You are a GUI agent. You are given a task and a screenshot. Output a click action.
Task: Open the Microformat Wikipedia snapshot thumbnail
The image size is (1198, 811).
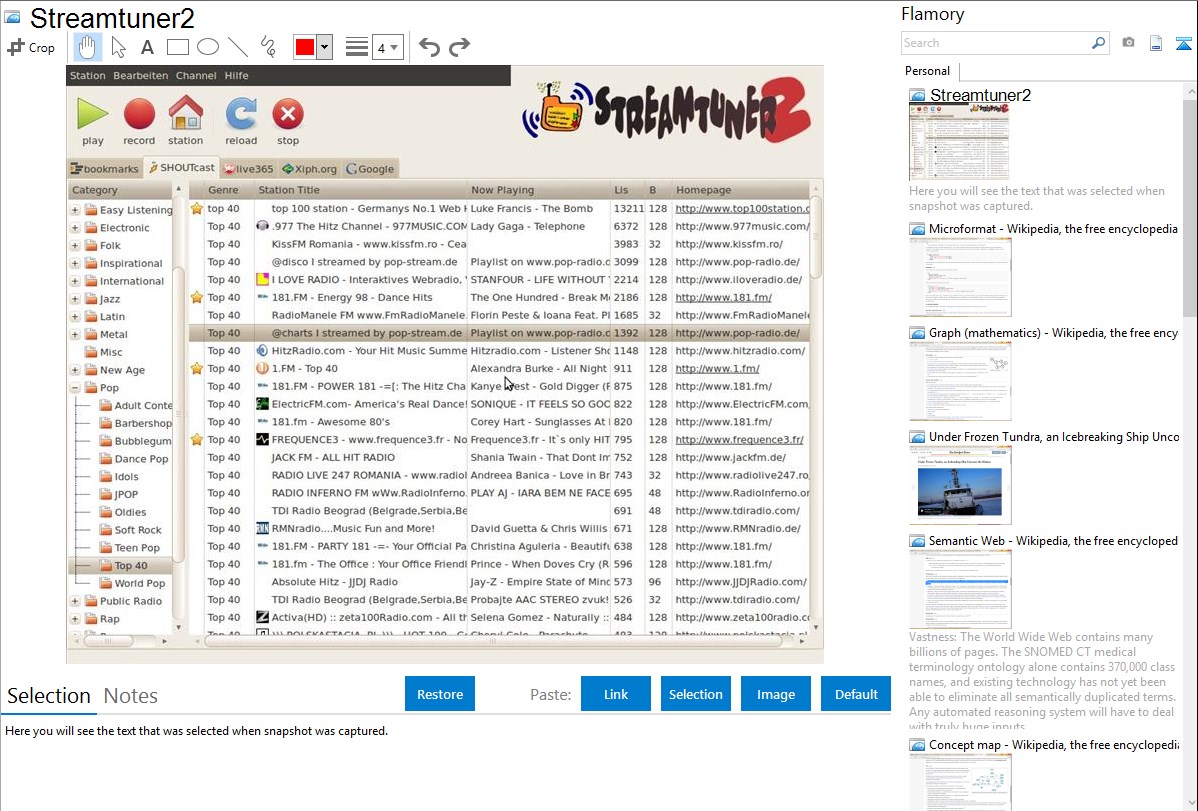(x=960, y=277)
